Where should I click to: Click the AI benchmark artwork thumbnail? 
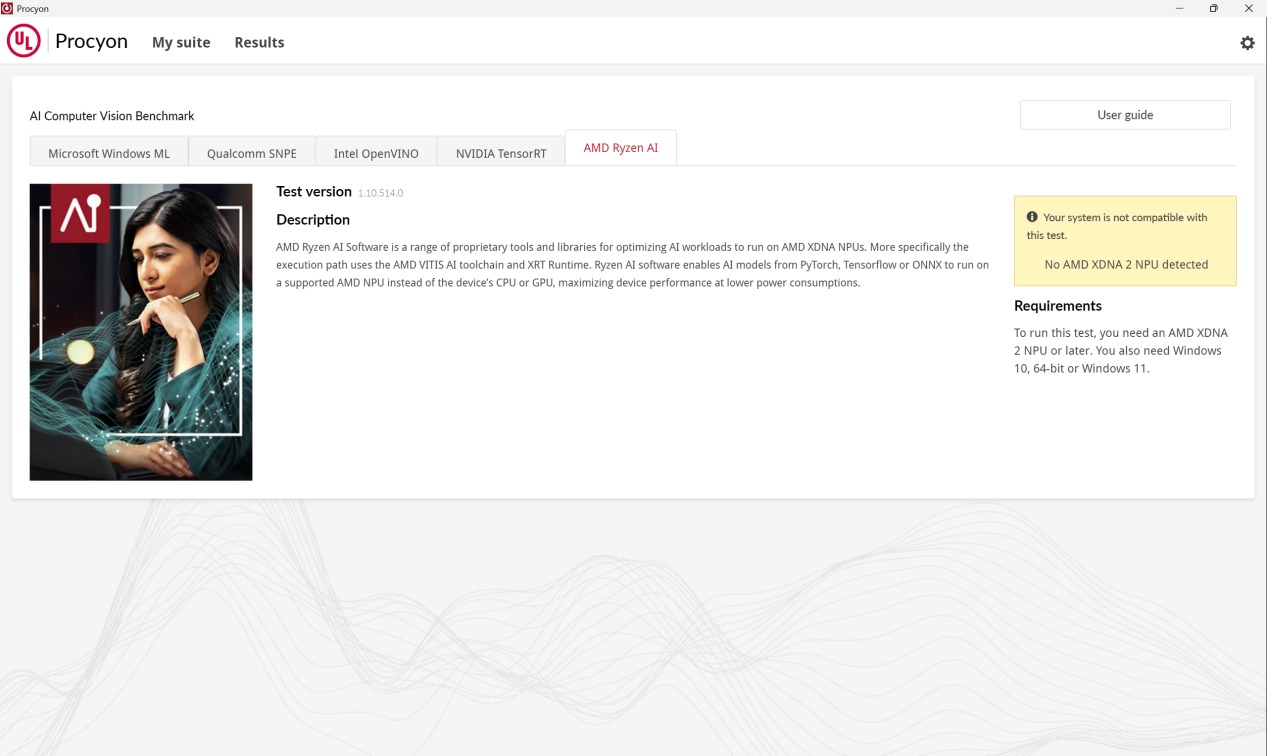click(141, 332)
